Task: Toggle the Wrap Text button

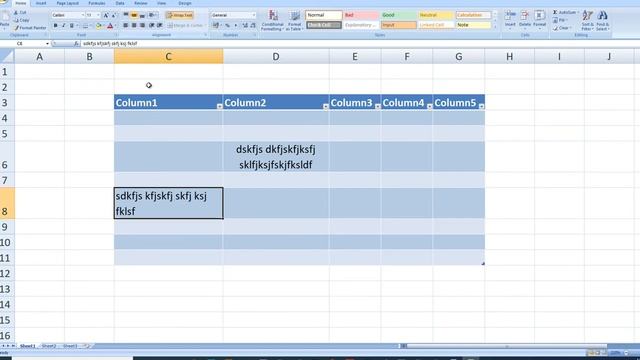Action: pos(180,15)
